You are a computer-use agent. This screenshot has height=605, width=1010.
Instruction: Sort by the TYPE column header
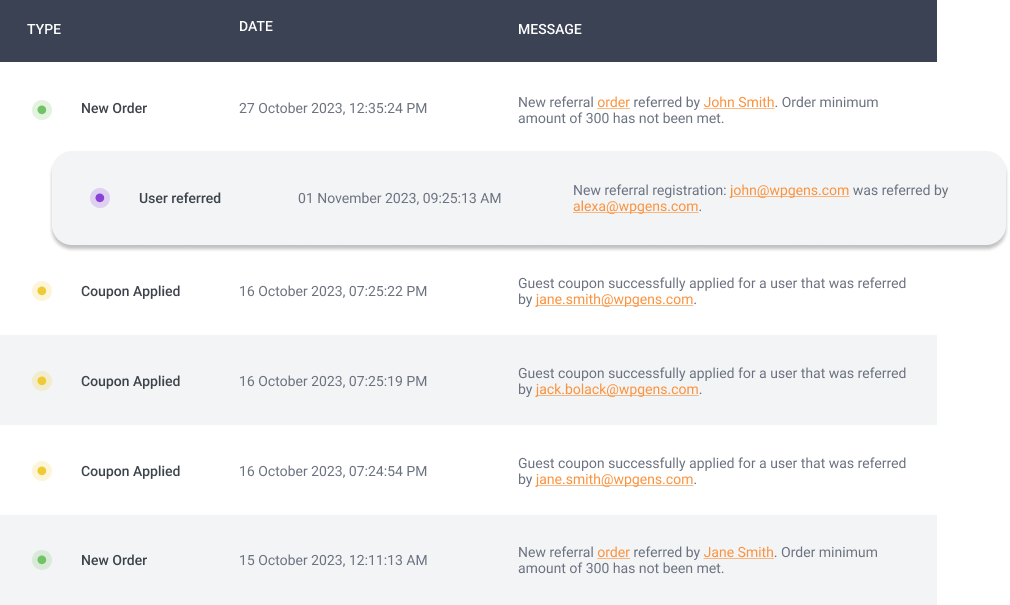(x=44, y=29)
